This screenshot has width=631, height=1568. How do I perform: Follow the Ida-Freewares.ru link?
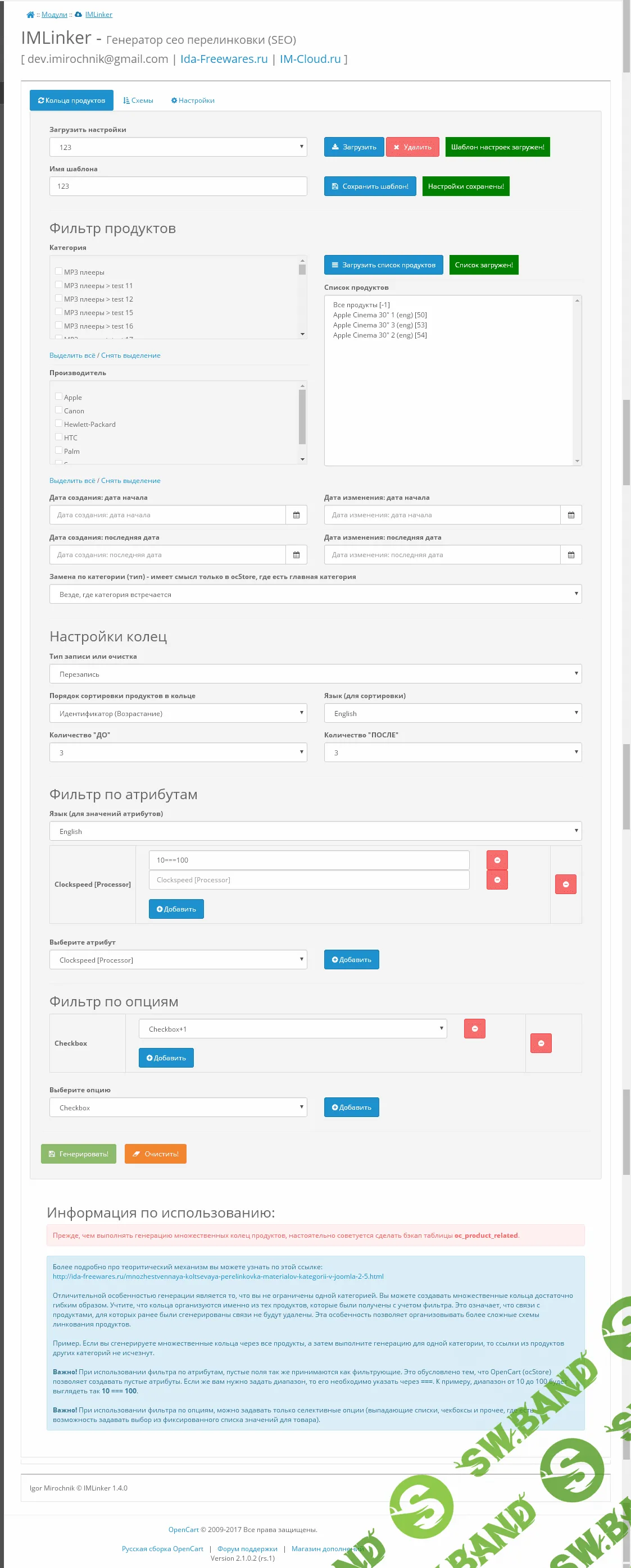[223, 59]
